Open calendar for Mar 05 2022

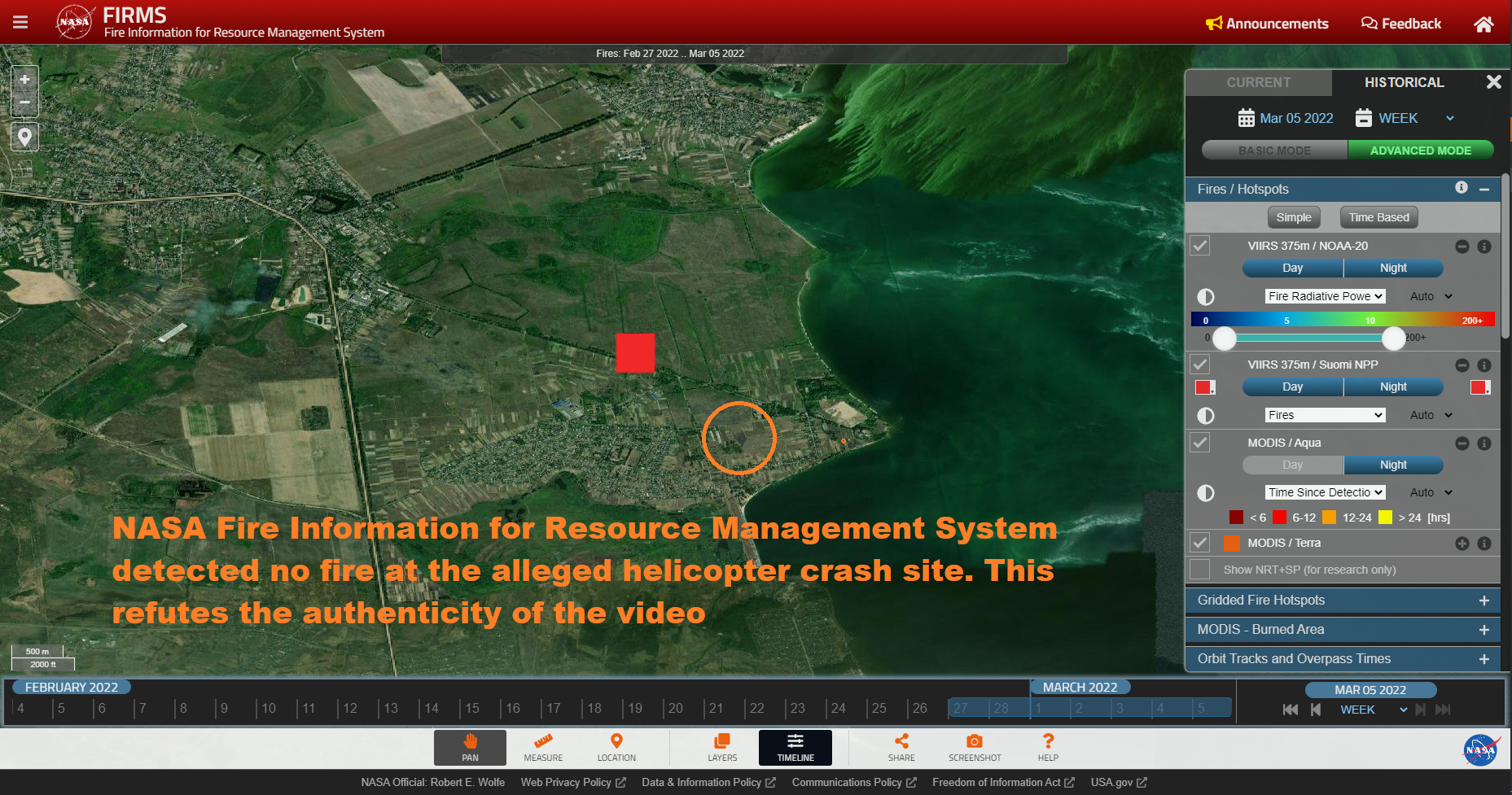[x=1286, y=118]
